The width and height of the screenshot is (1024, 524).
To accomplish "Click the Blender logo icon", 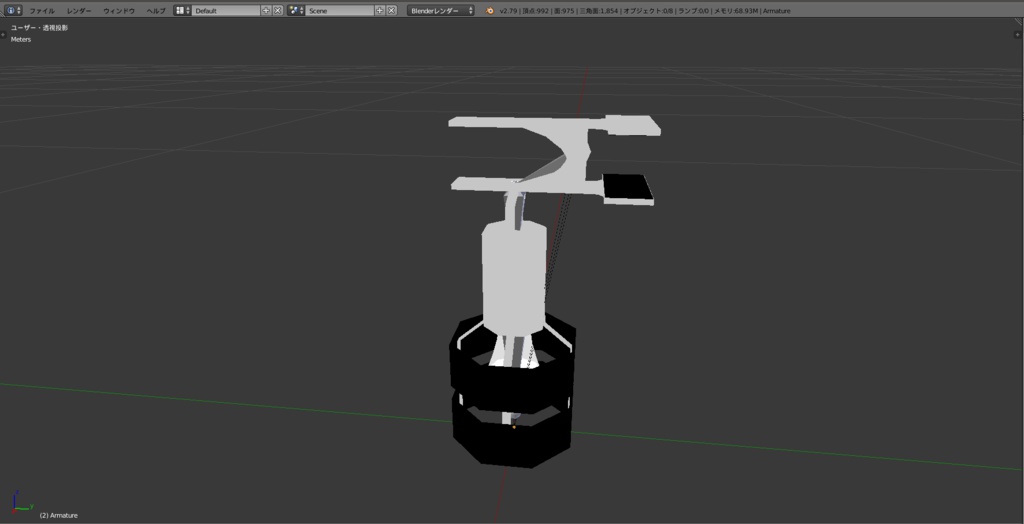I will [x=490, y=10].
